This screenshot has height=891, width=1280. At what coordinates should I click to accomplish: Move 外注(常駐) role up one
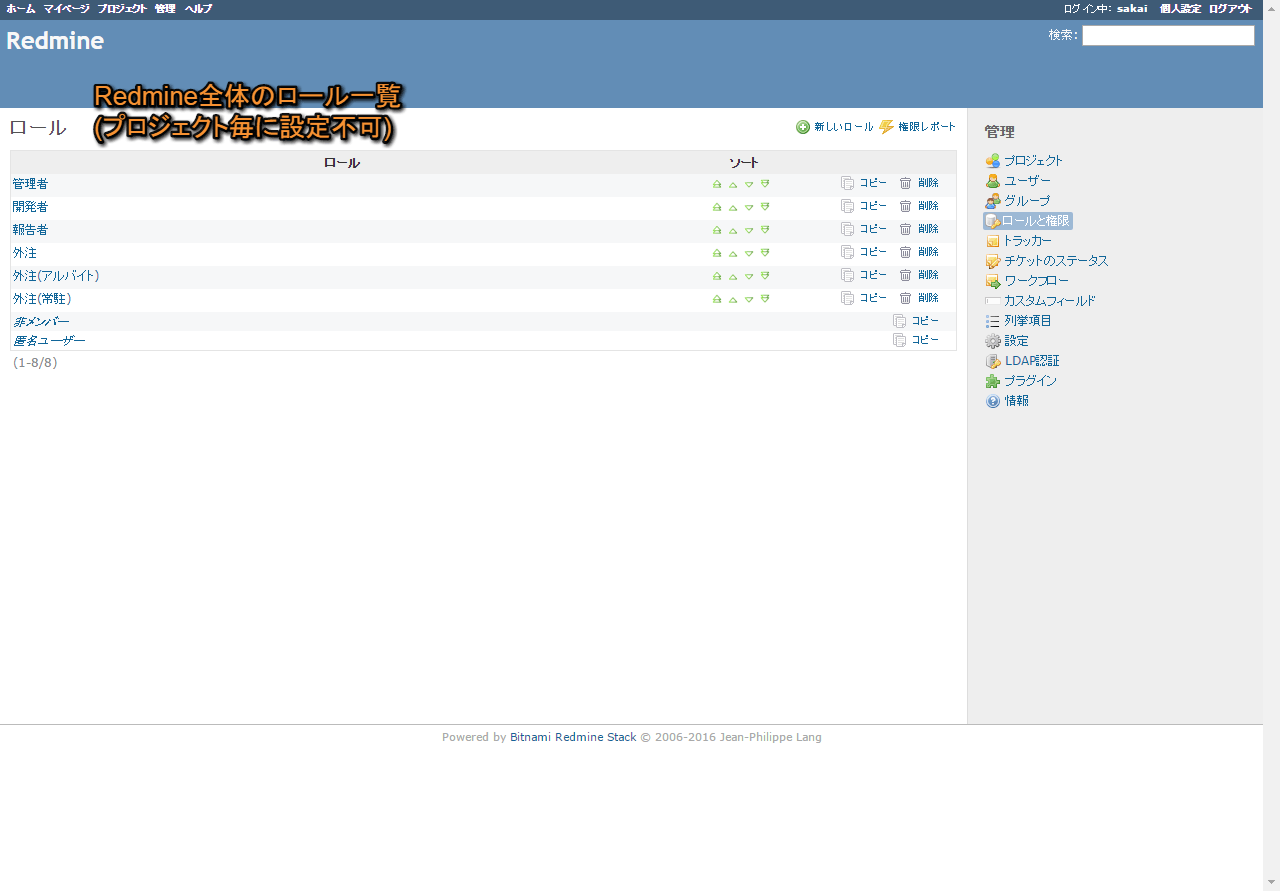coord(733,299)
